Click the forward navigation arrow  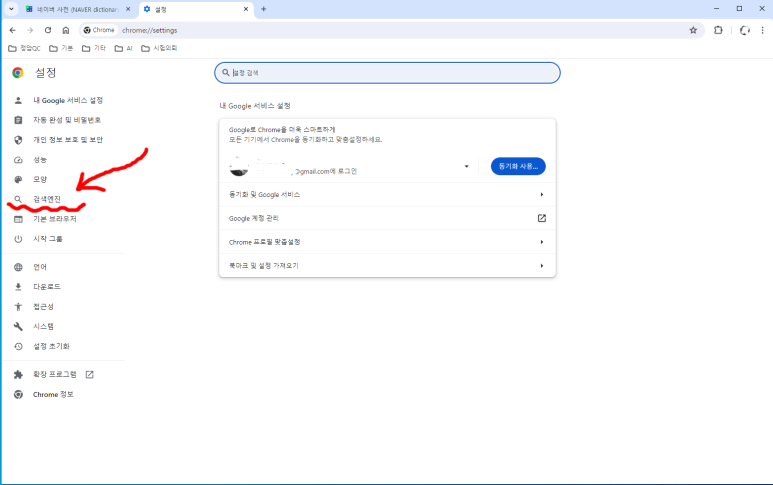pyautogui.click(x=30, y=30)
